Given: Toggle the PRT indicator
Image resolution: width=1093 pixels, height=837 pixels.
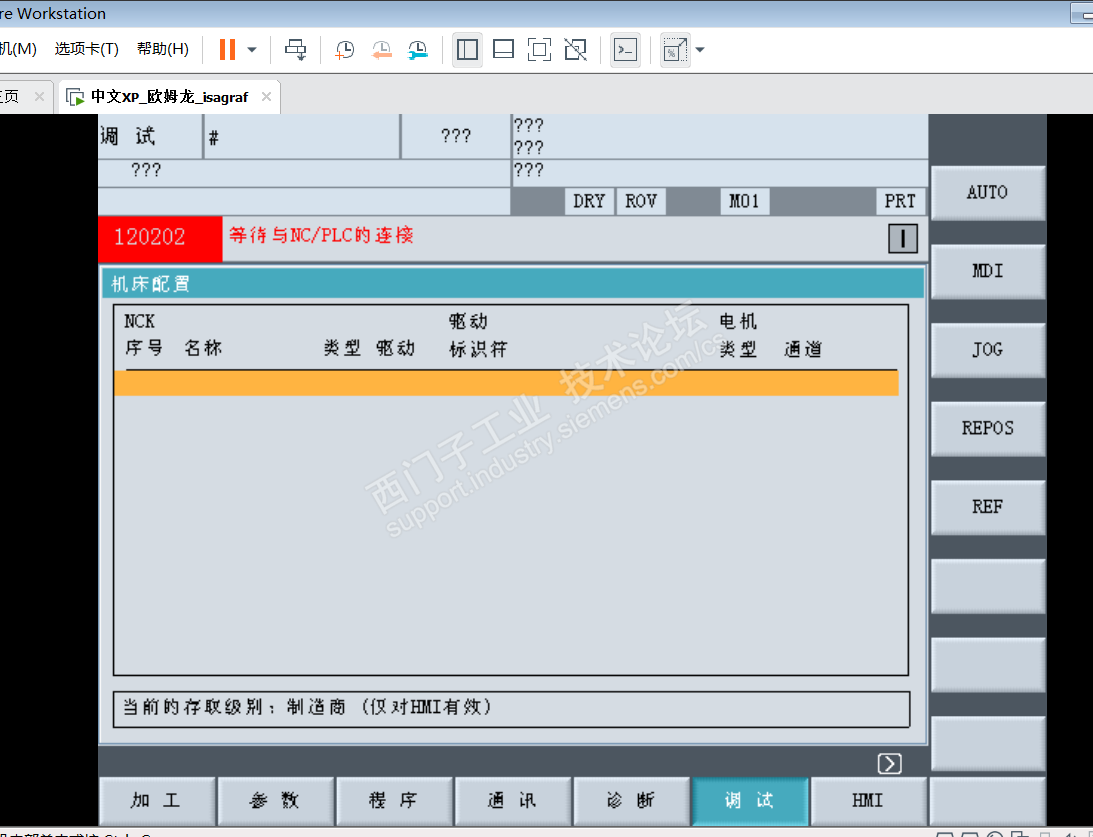Looking at the screenshot, I should [x=901, y=201].
